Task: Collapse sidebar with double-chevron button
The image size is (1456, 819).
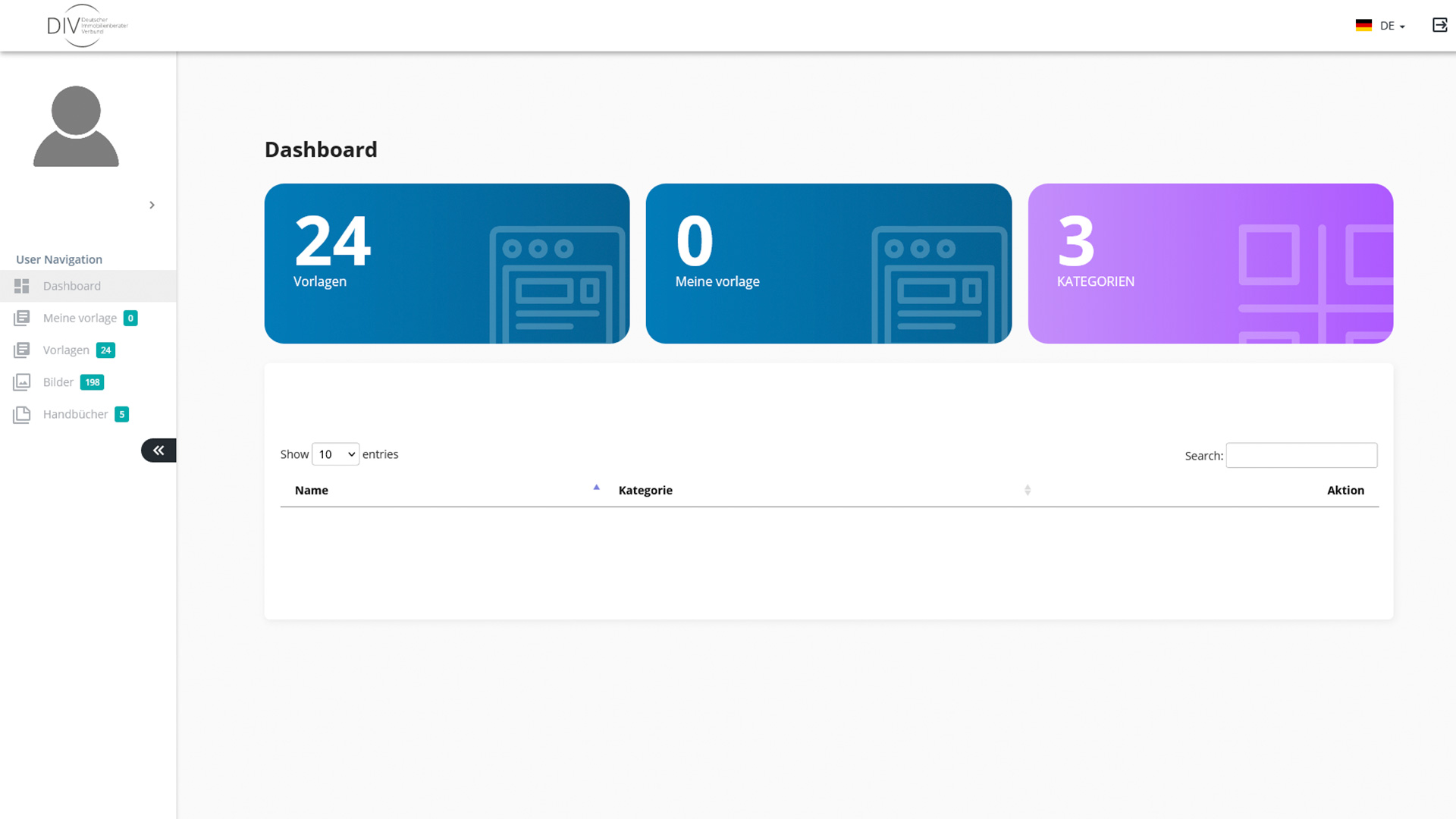Action: click(x=158, y=450)
